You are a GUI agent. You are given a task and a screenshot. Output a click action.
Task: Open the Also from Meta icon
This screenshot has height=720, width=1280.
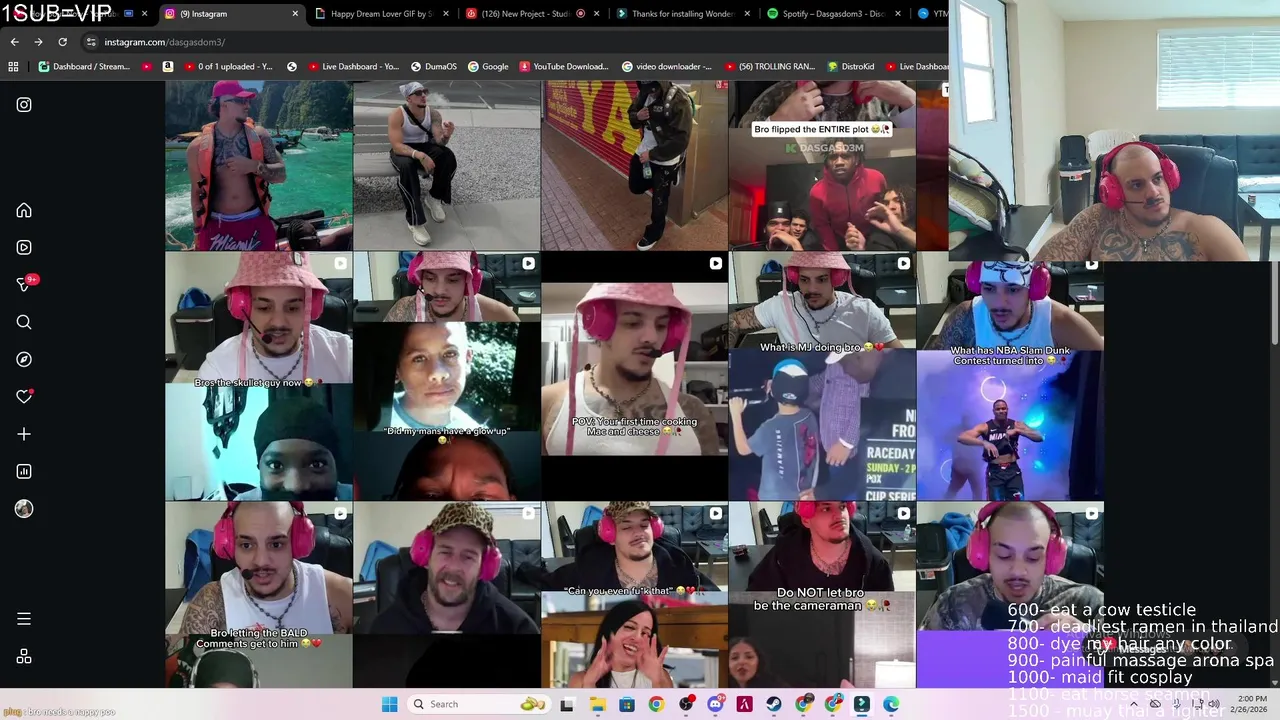point(24,656)
